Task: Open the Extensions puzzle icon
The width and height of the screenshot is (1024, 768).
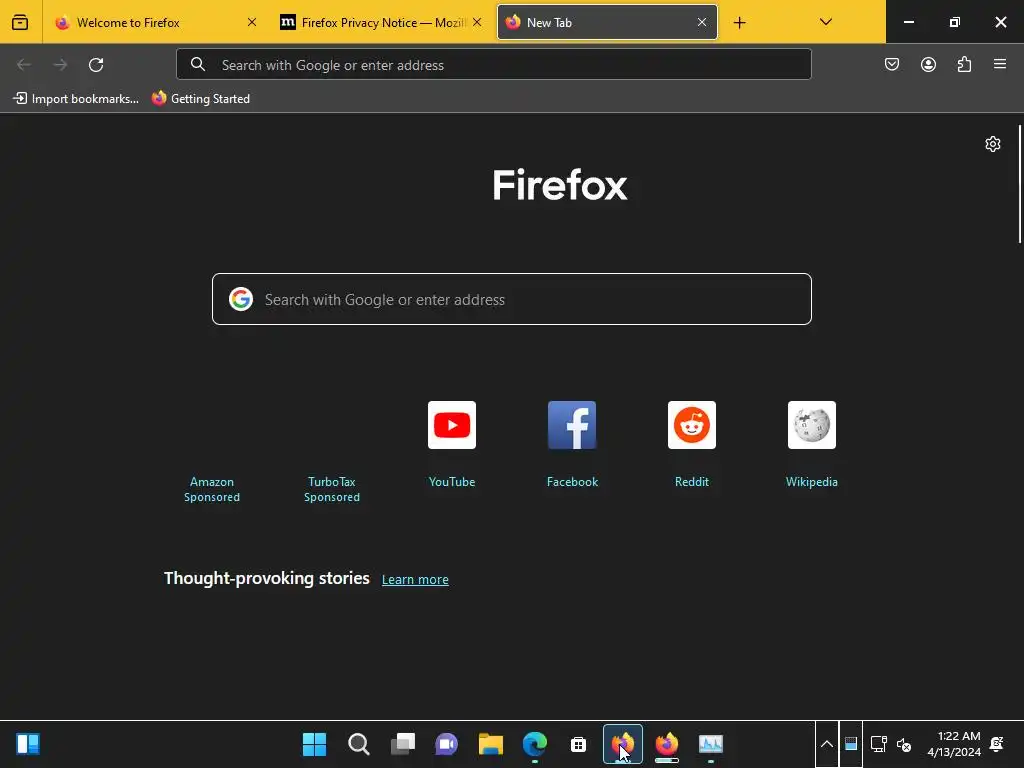Action: (x=965, y=64)
